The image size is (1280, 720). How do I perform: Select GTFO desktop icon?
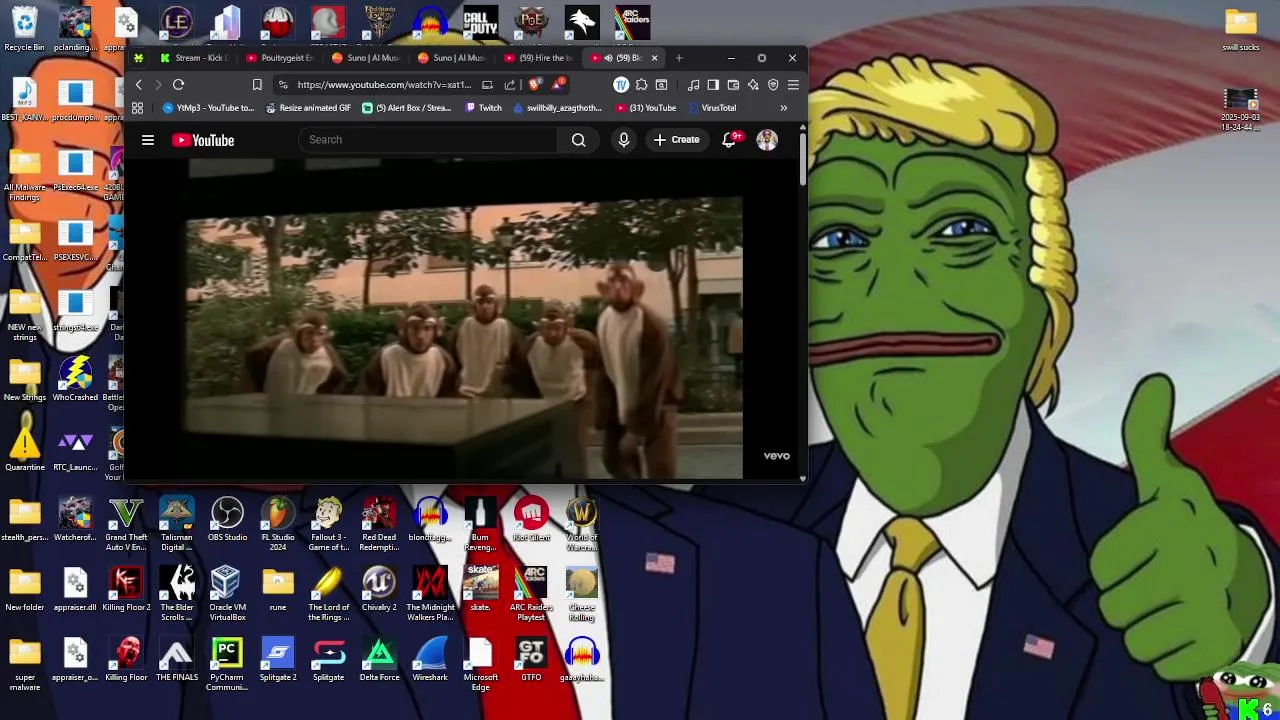click(531, 660)
